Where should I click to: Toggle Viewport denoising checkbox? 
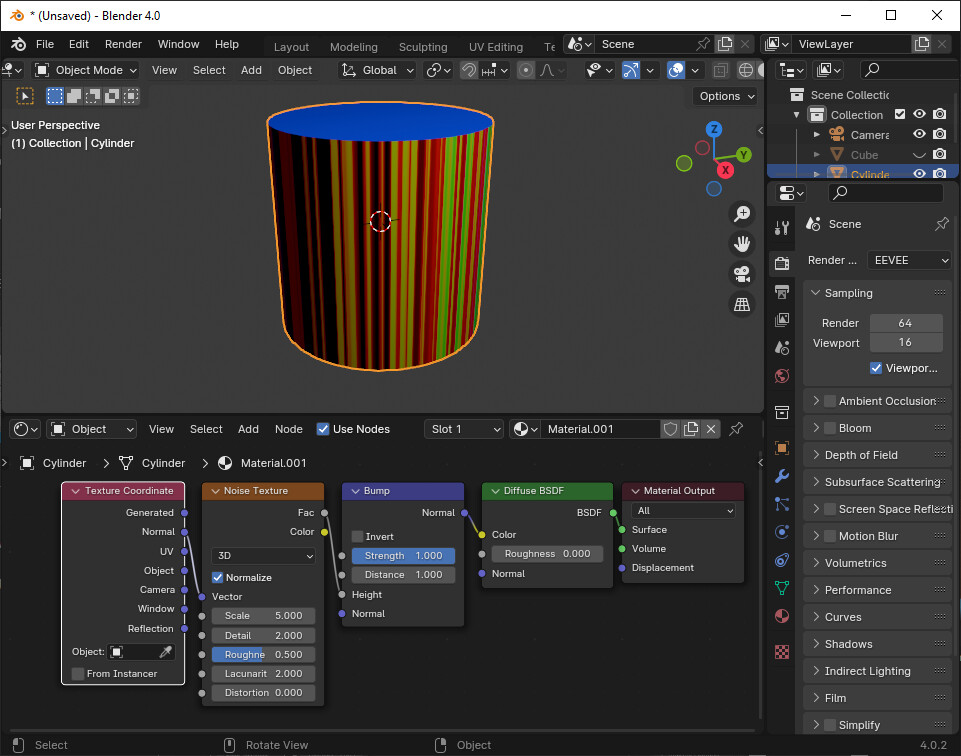[x=876, y=368]
